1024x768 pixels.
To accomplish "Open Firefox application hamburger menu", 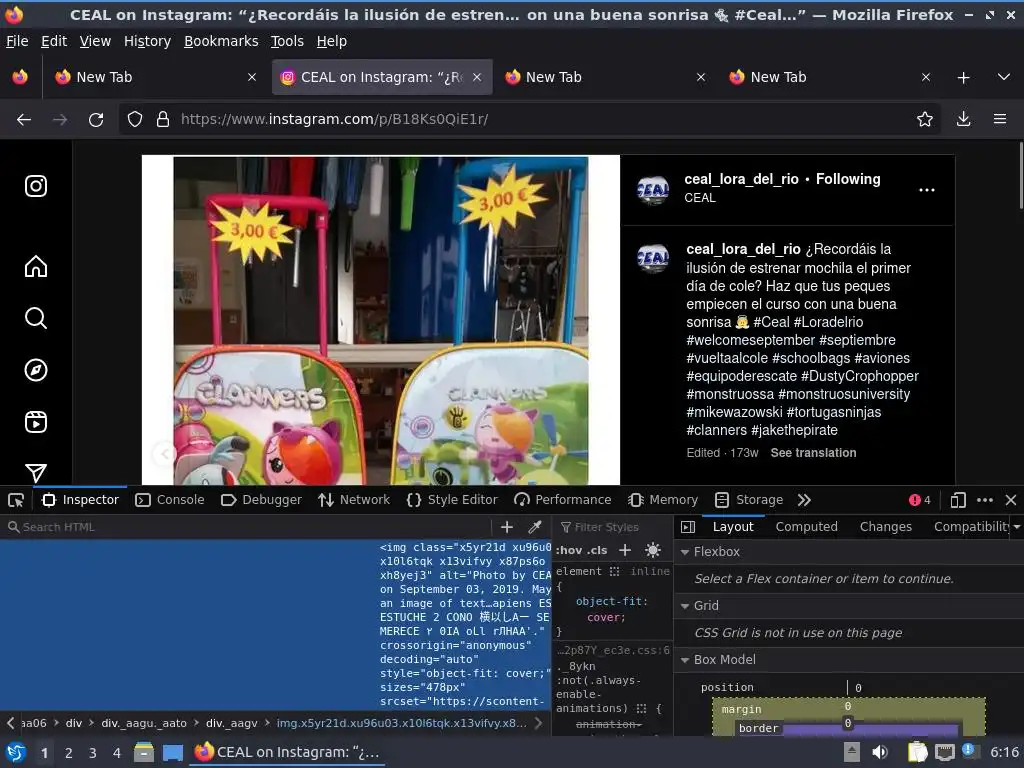I will [x=1000, y=119].
